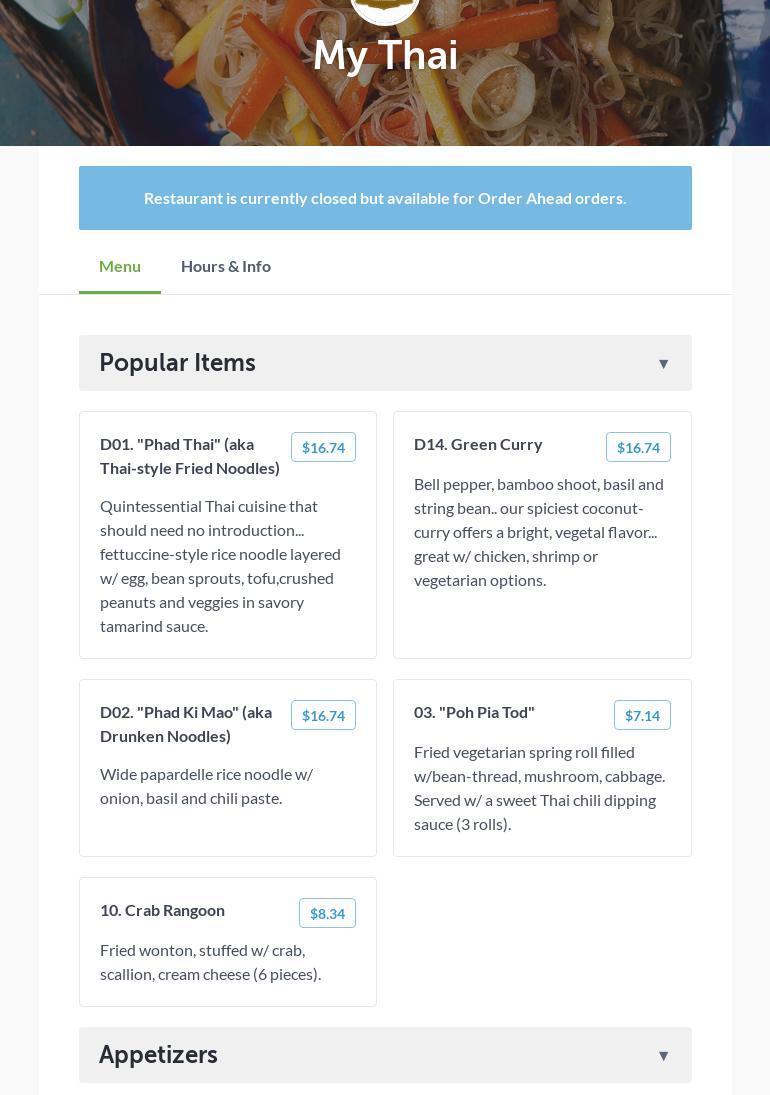Select the D14 Green Curry title
The height and width of the screenshot is (1095, 770).
click(x=478, y=444)
